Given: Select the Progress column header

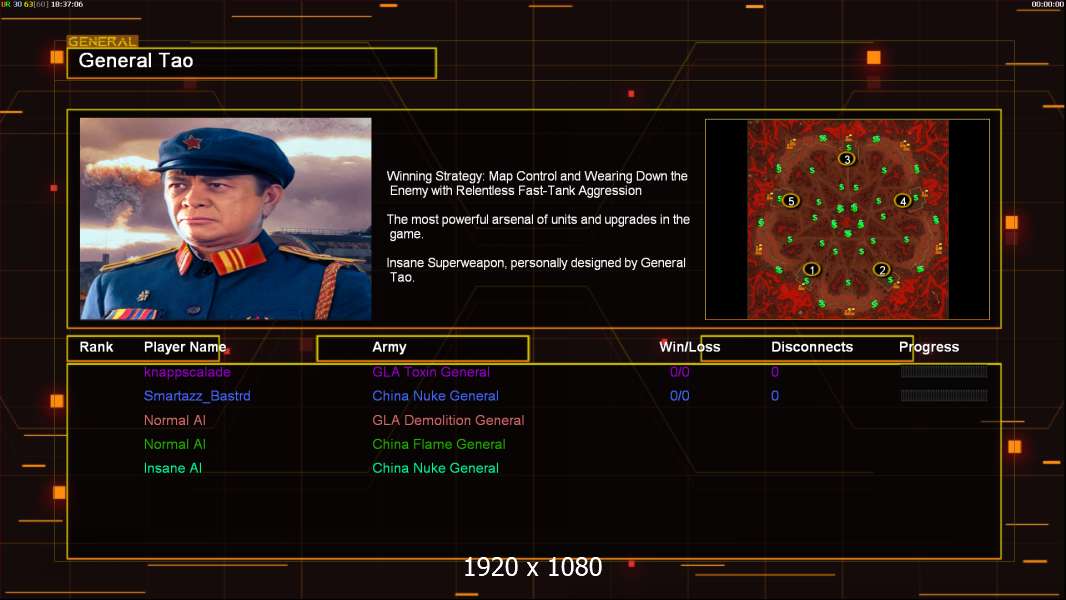Looking at the screenshot, I should (x=929, y=347).
